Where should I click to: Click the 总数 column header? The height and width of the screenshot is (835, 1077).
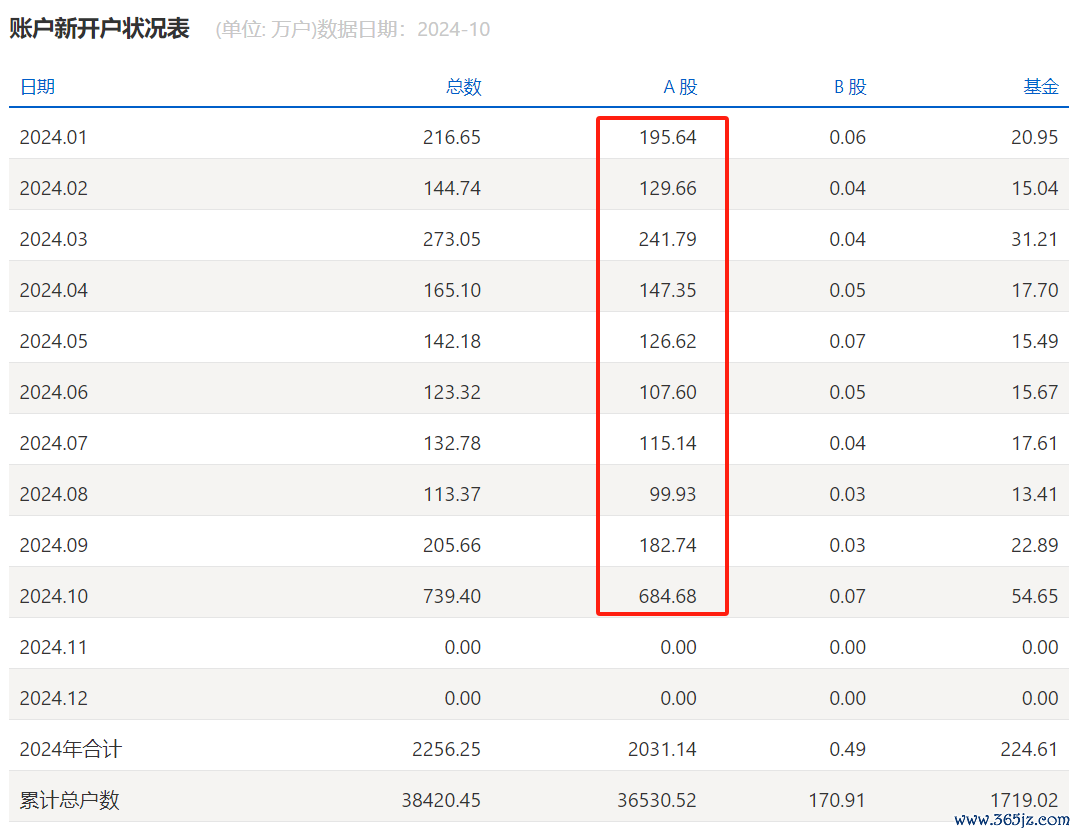pyautogui.click(x=463, y=87)
